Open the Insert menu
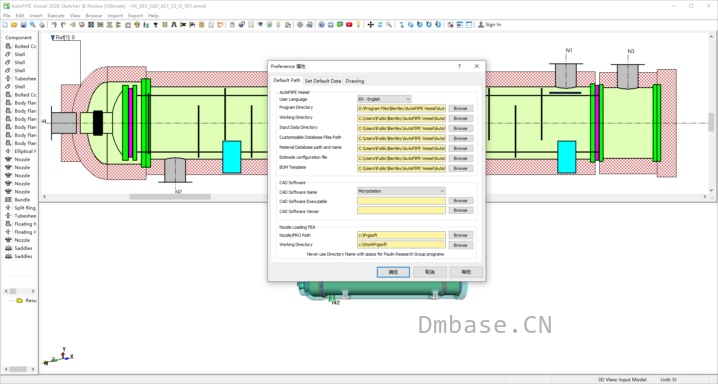718x384 pixels. tap(36, 16)
